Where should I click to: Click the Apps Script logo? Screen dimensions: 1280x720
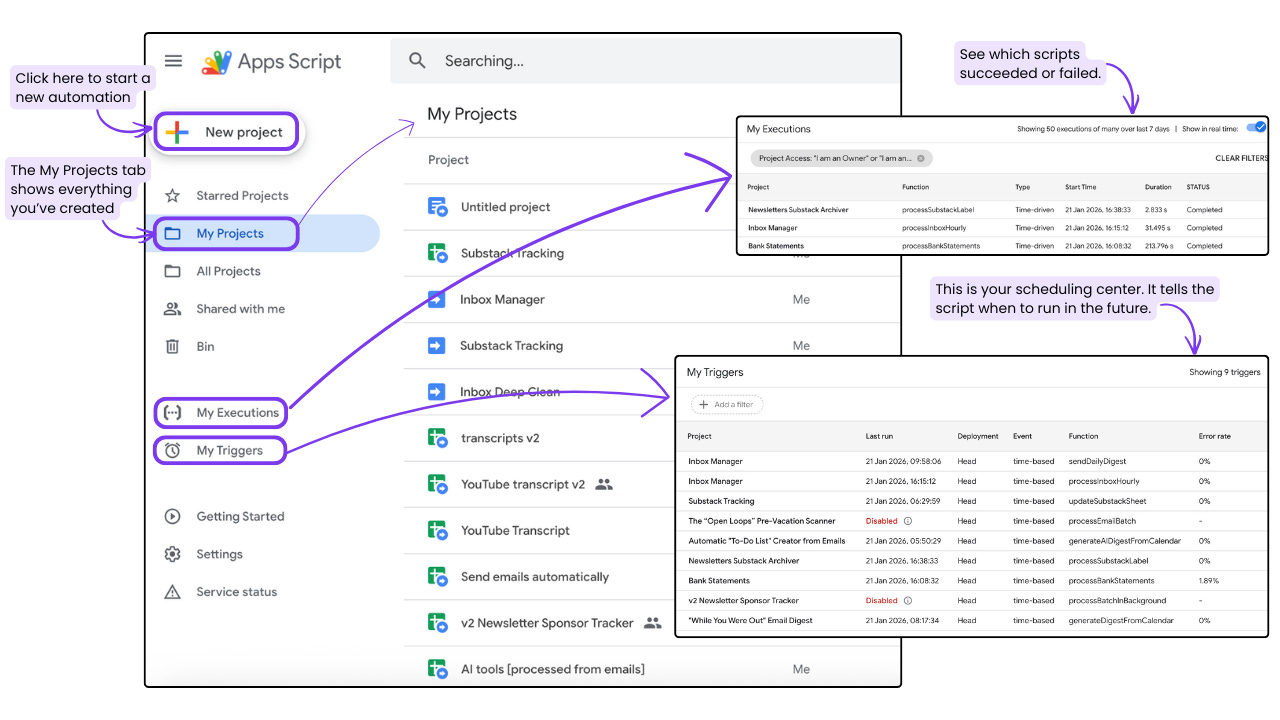click(272, 62)
